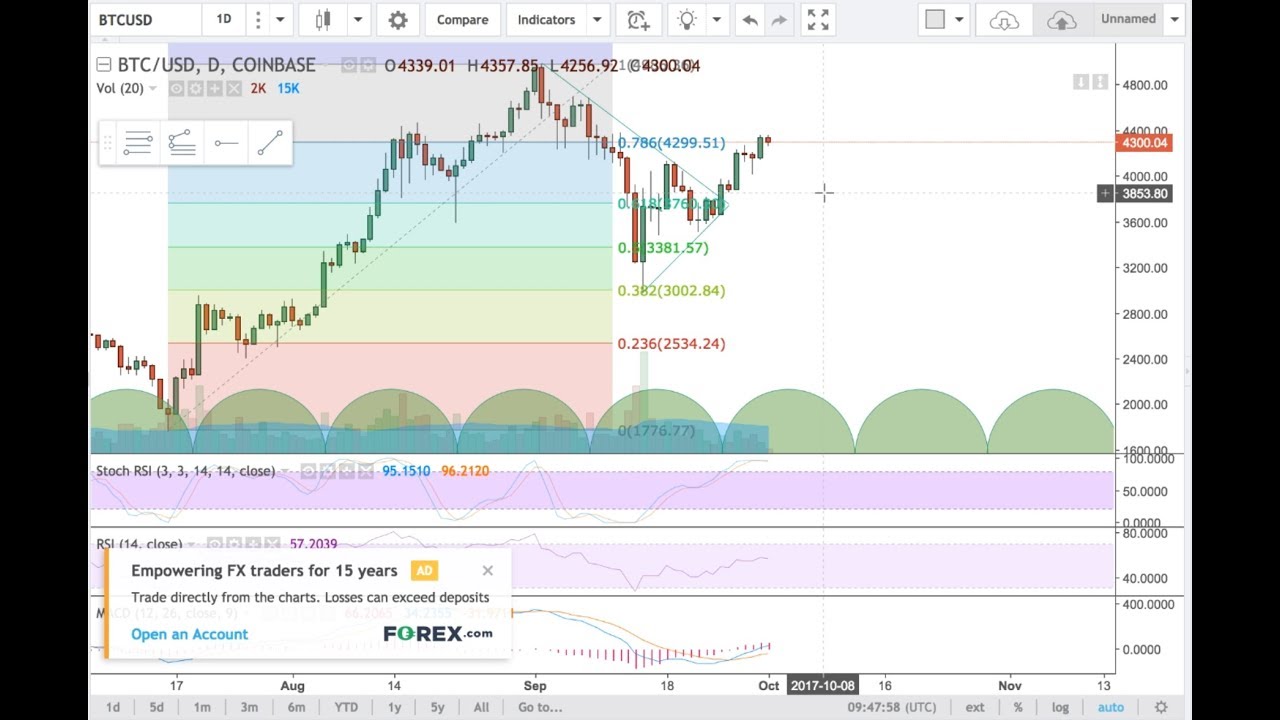Remove the RSI indicator
The image size is (1280, 720).
point(272,544)
